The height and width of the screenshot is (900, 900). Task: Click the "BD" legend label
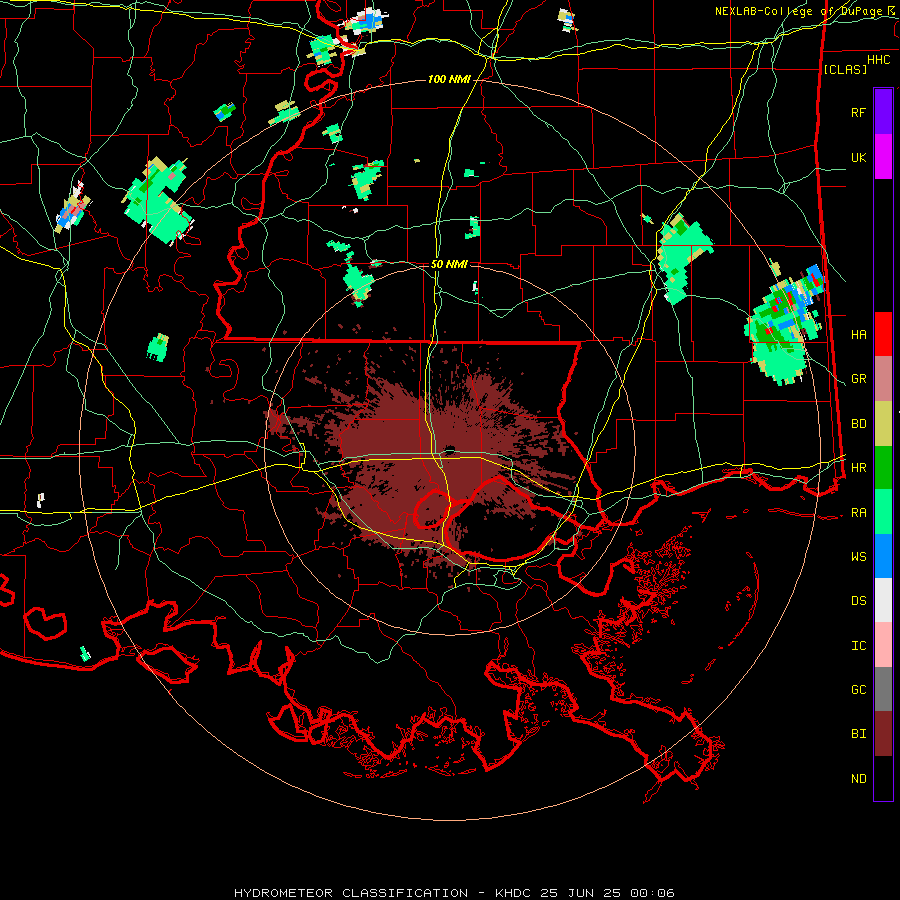858,424
